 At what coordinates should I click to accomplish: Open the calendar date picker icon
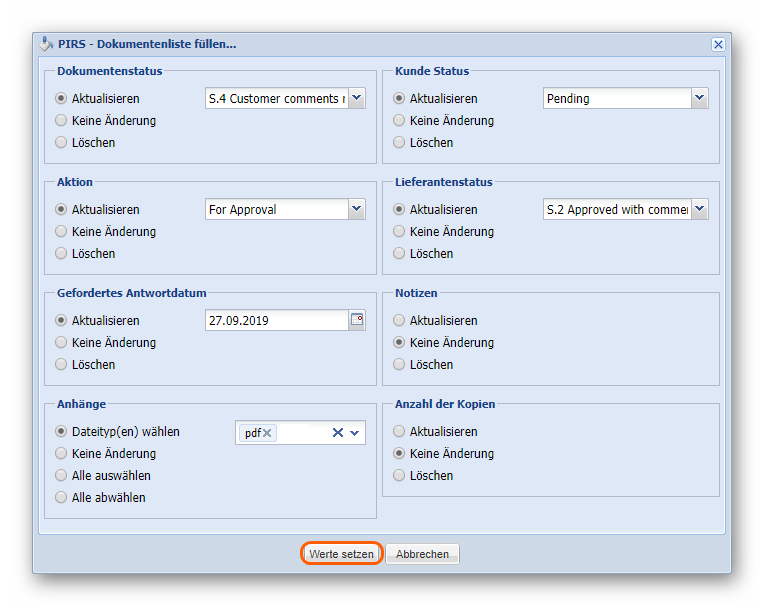pyautogui.click(x=357, y=321)
